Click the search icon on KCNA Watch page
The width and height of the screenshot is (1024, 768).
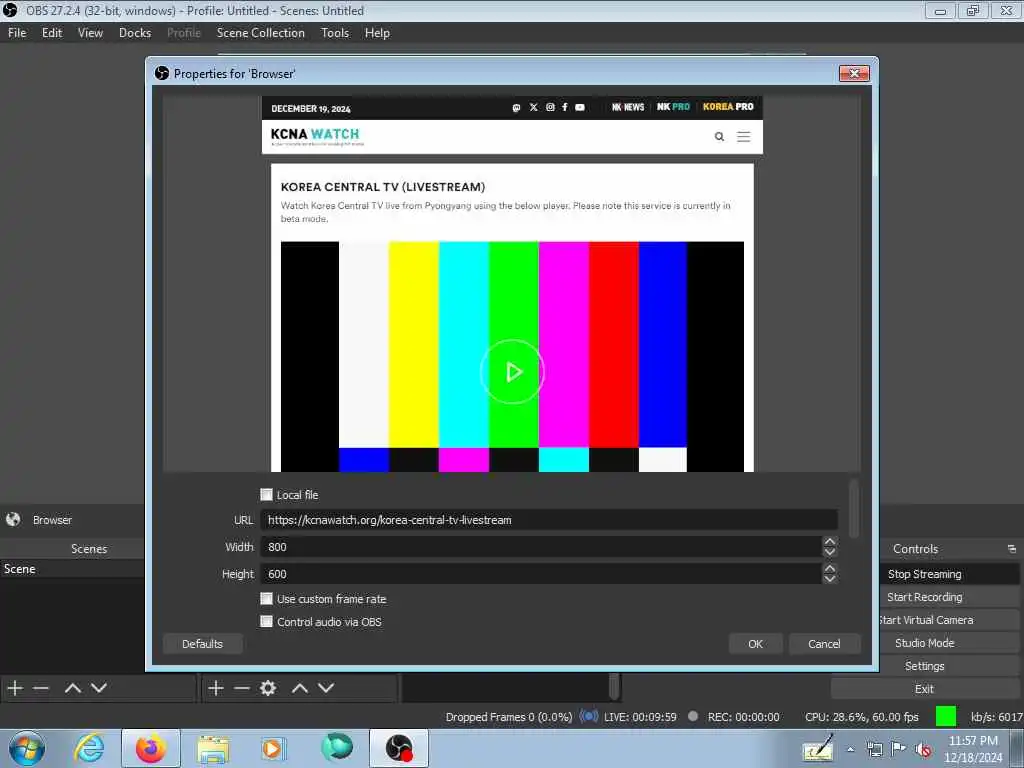(719, 136)
